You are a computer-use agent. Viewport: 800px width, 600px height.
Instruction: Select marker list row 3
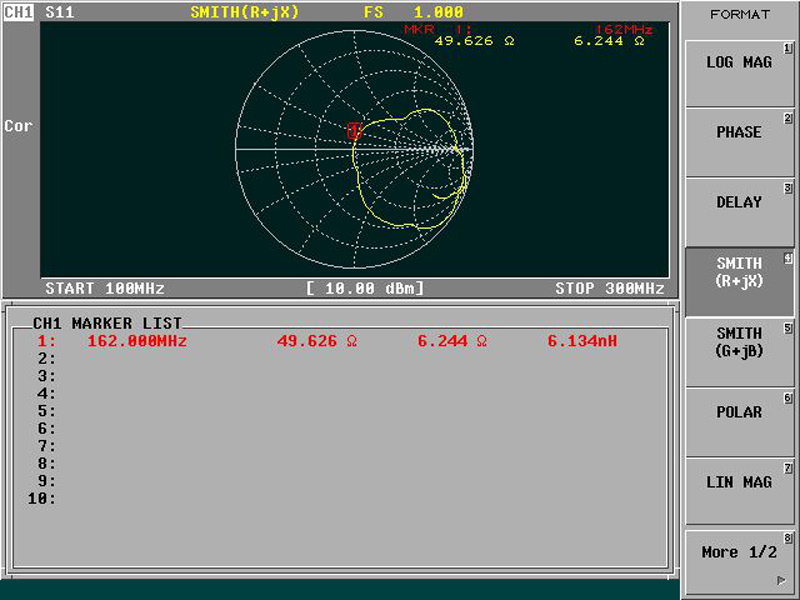tap(340, 376)
